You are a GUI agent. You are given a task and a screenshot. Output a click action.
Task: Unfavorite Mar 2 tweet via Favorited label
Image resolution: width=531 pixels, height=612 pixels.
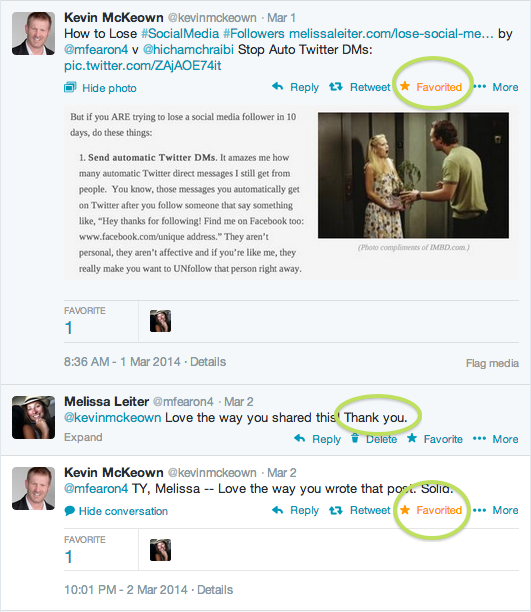tap(439, 510)
